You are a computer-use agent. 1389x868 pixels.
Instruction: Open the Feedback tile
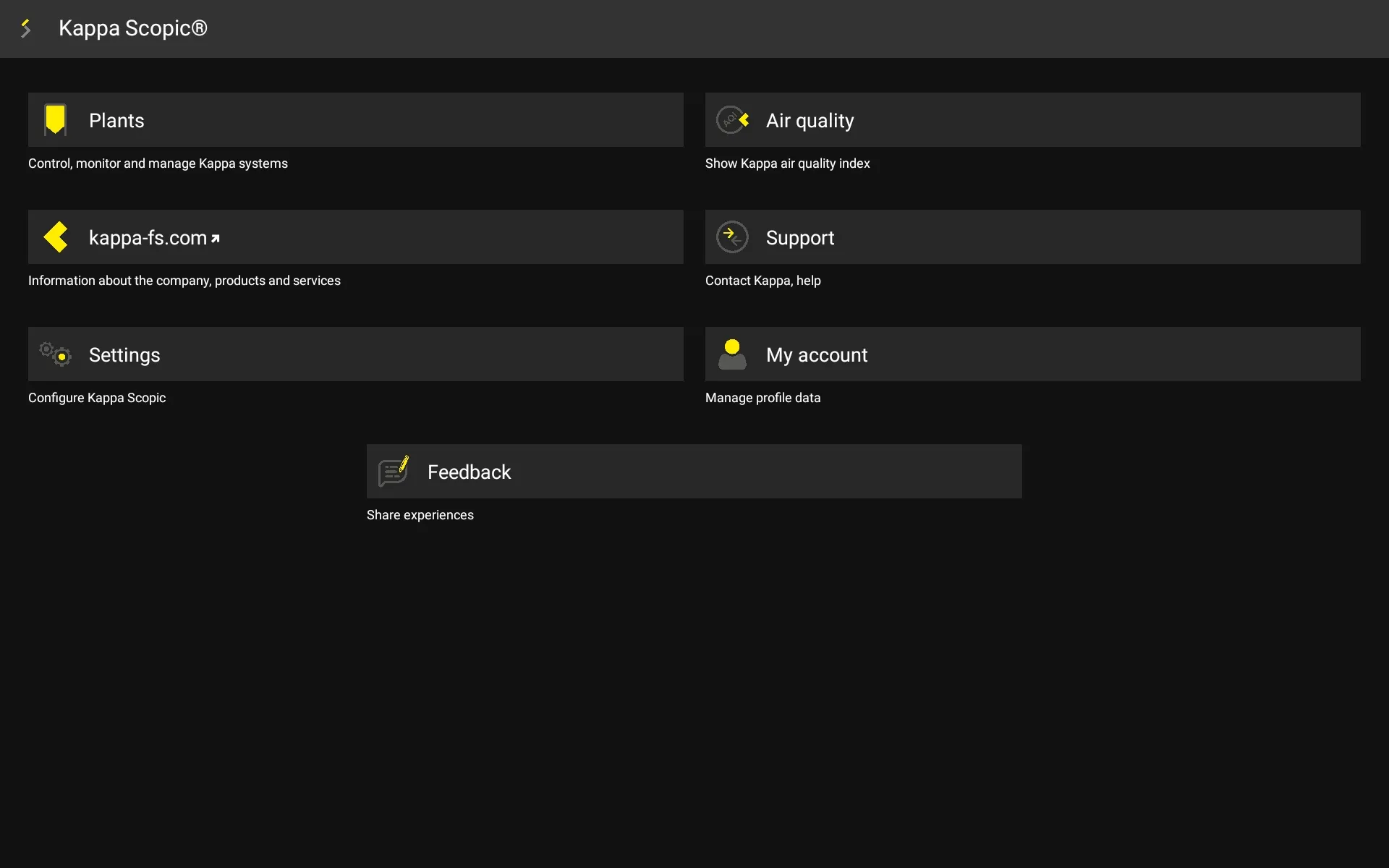tap(694, 472)
